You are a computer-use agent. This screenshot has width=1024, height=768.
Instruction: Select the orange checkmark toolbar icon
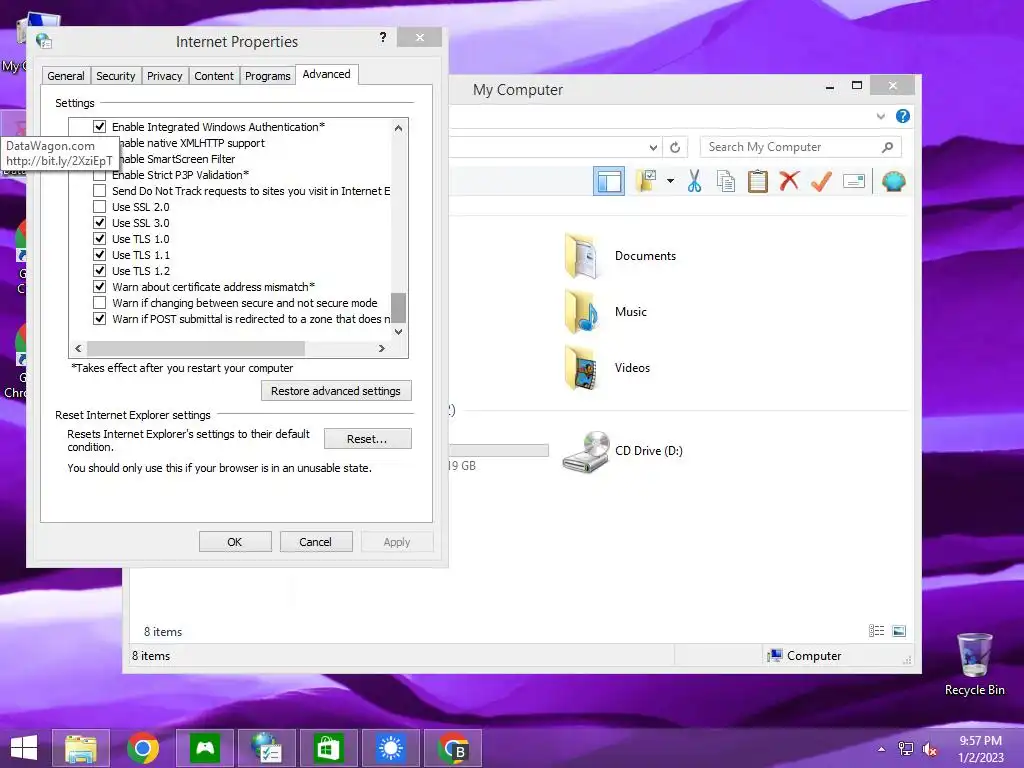[821, 181]
